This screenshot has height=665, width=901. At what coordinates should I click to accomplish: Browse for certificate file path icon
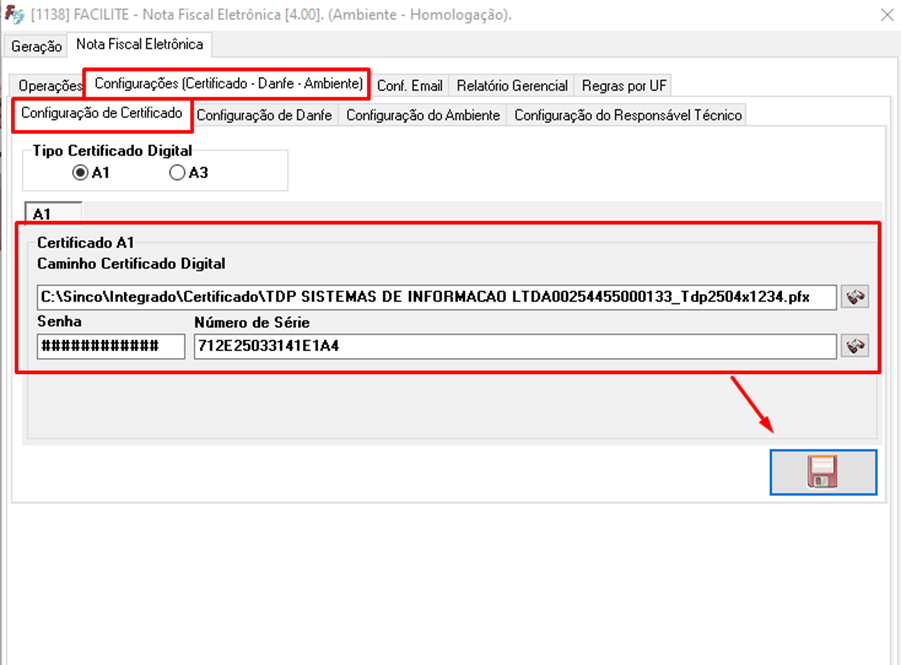point(855,297)
